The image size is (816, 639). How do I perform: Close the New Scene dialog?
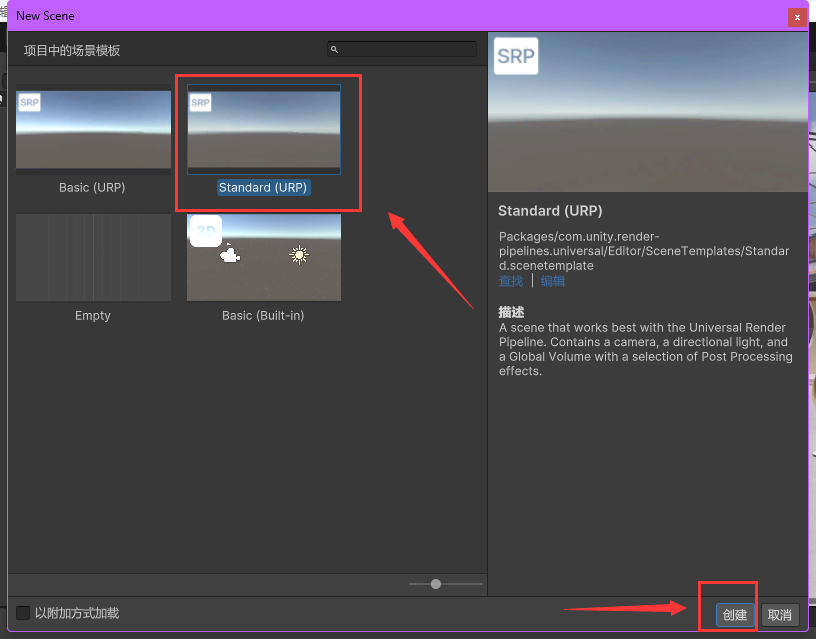click(797, 17)
